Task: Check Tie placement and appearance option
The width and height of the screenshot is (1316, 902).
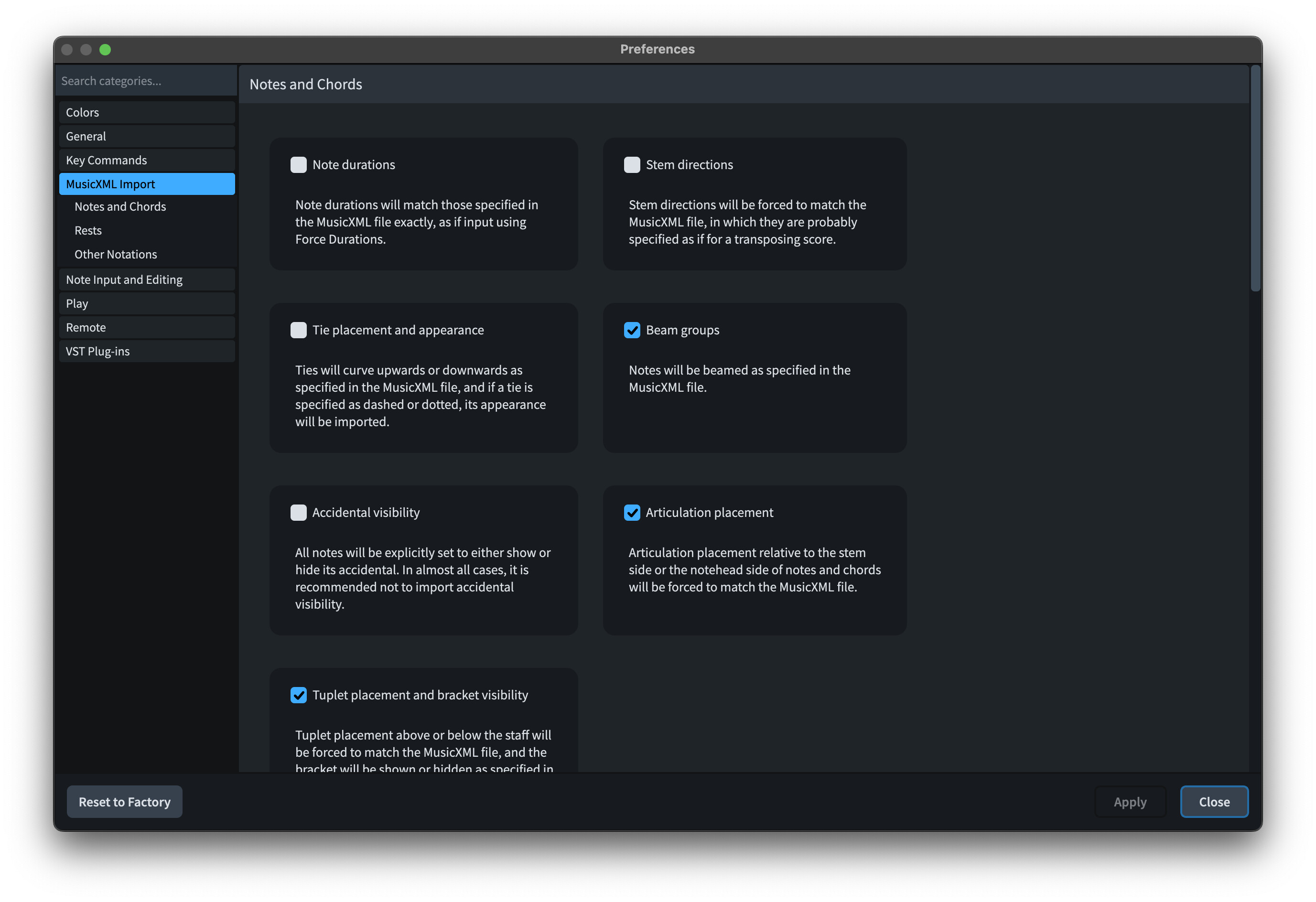Action: tap(299, 330)
